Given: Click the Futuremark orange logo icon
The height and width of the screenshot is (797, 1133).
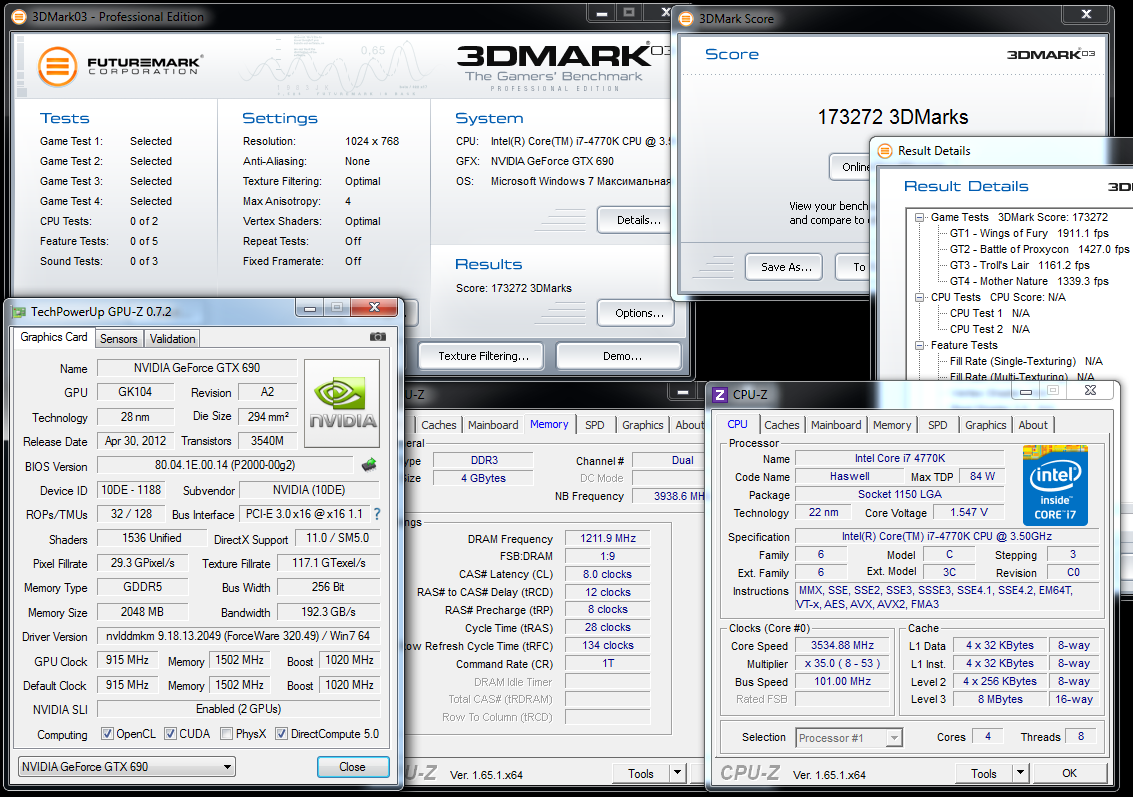Looking at the screenshot, I should point(58,66).
